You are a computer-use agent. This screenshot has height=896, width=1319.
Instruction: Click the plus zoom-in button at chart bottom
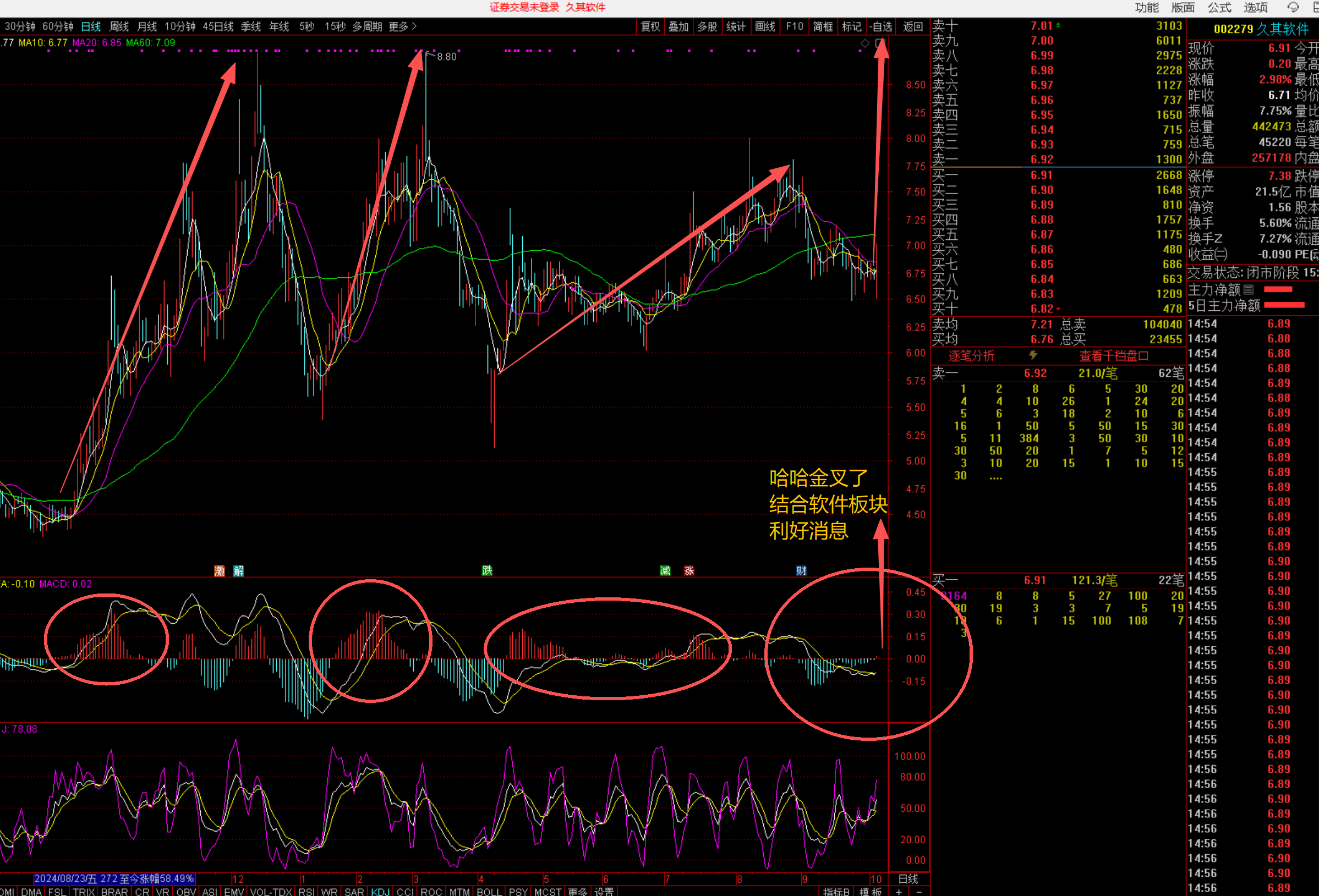(899, 892)
